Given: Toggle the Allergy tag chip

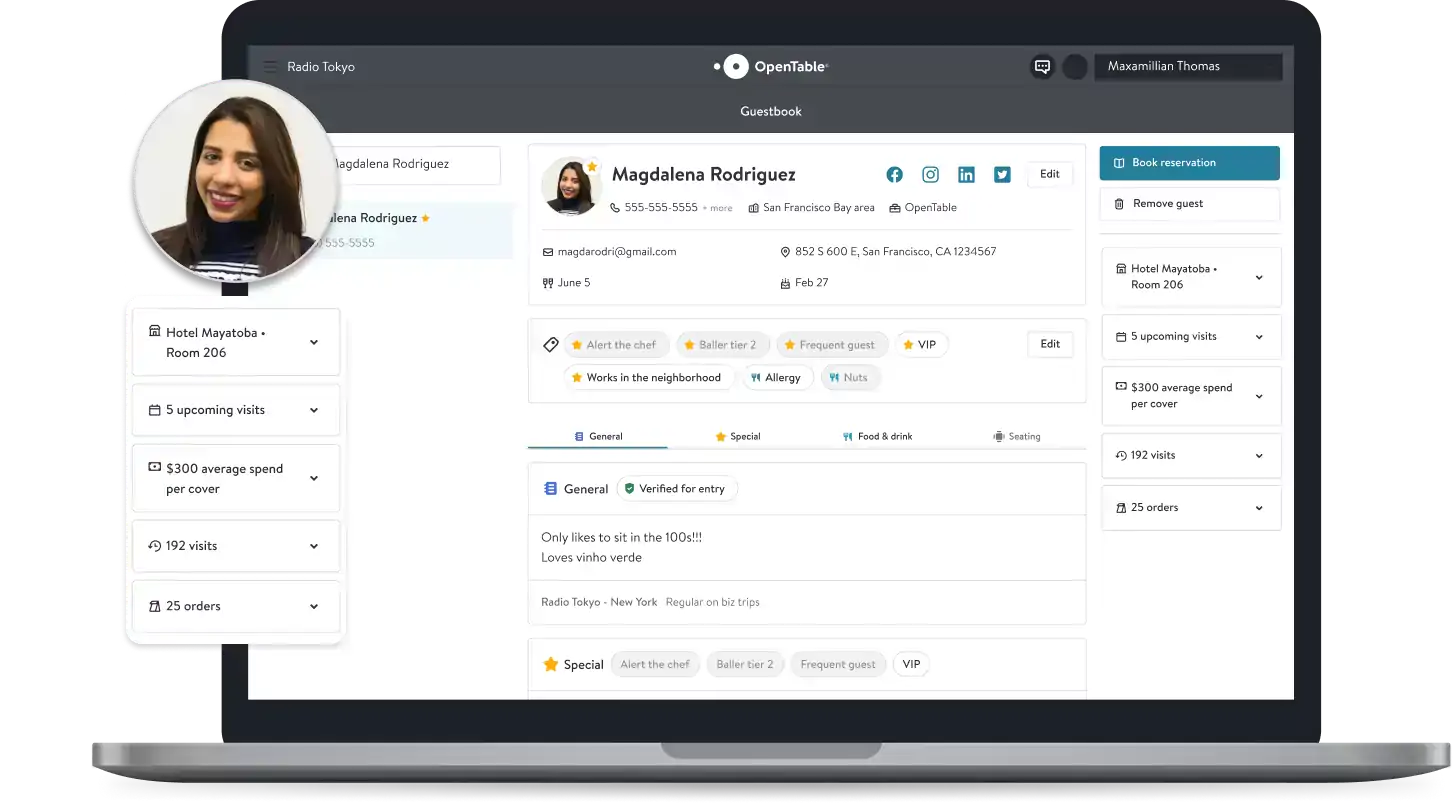Looking at the screenshot, I should pyautogui.click(x=775, y=378).
